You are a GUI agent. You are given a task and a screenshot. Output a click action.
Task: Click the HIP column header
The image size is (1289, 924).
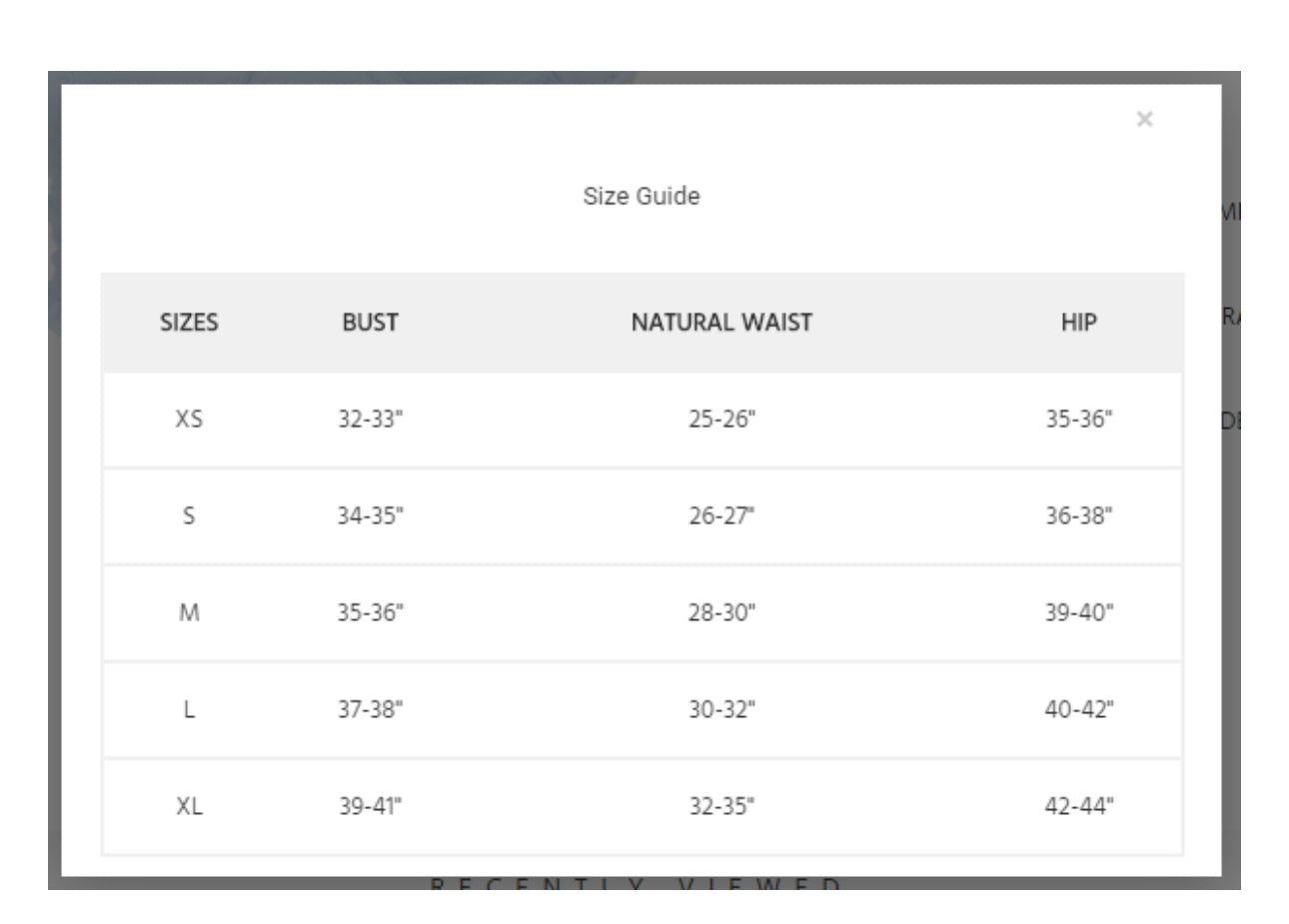tap(1079, 323)
